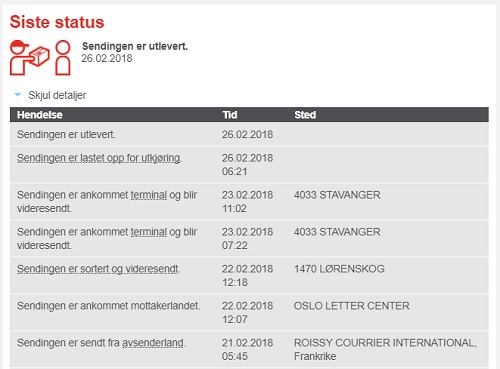
Task: Click the '1470 LØRENSKOG' location cell
Action: [x=339, y=269]
